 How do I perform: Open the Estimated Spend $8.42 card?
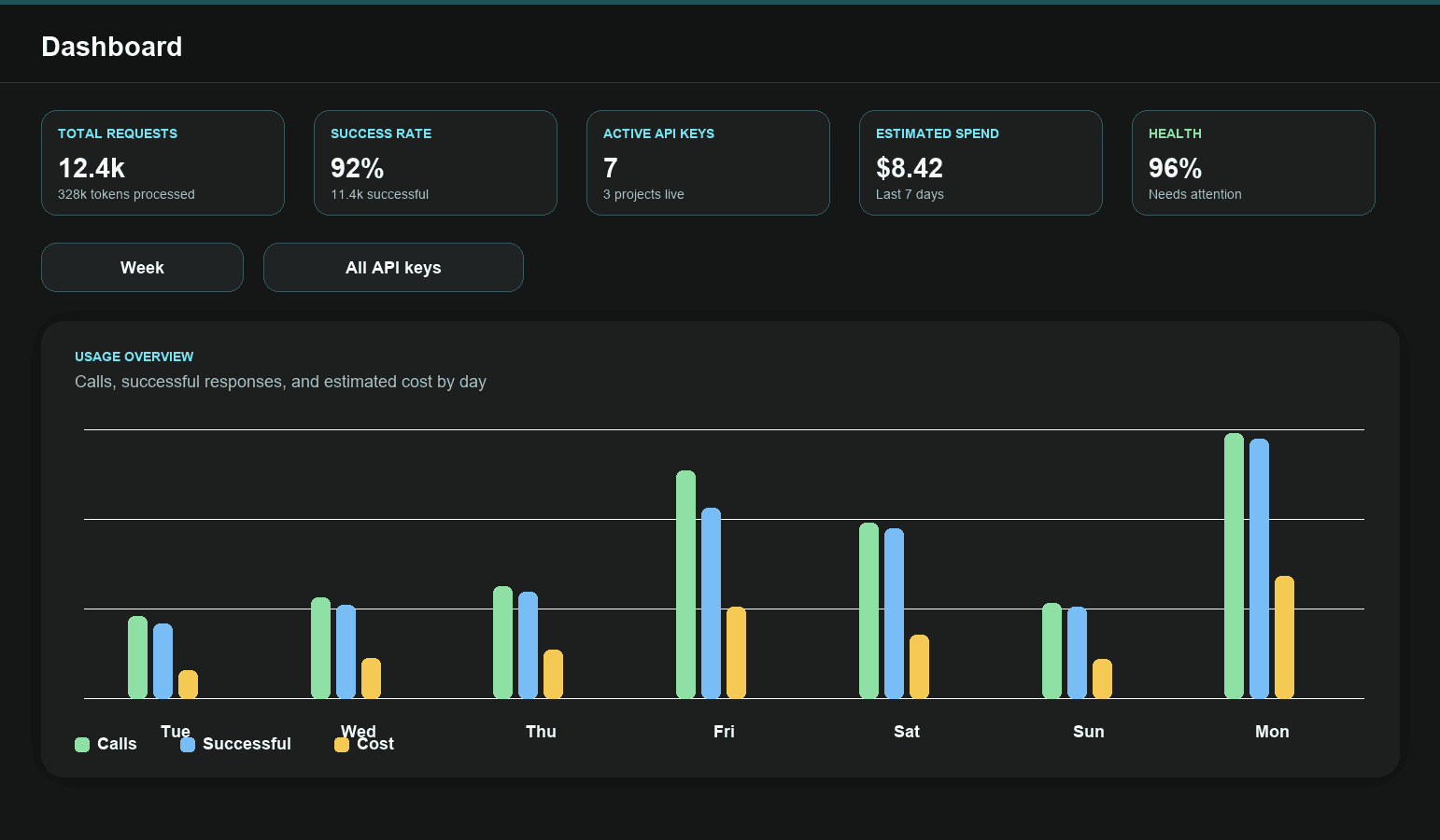click(x=981, y=163)
